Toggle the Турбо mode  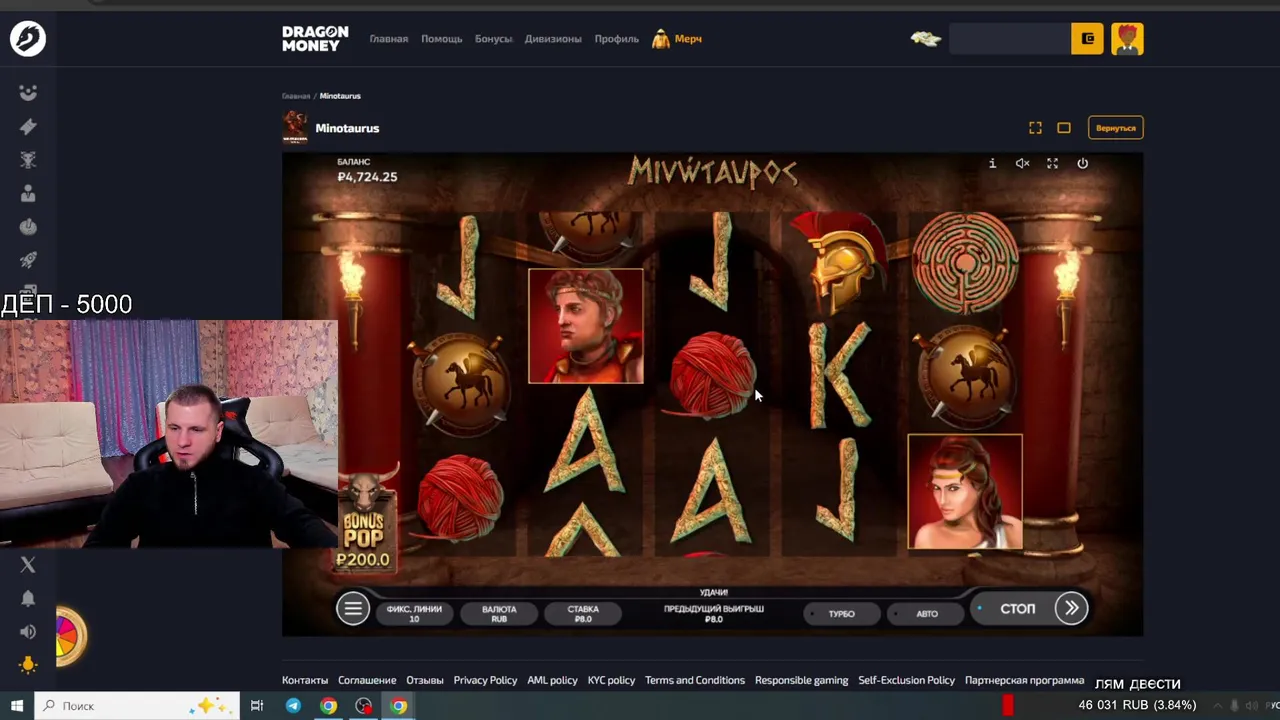841,613
